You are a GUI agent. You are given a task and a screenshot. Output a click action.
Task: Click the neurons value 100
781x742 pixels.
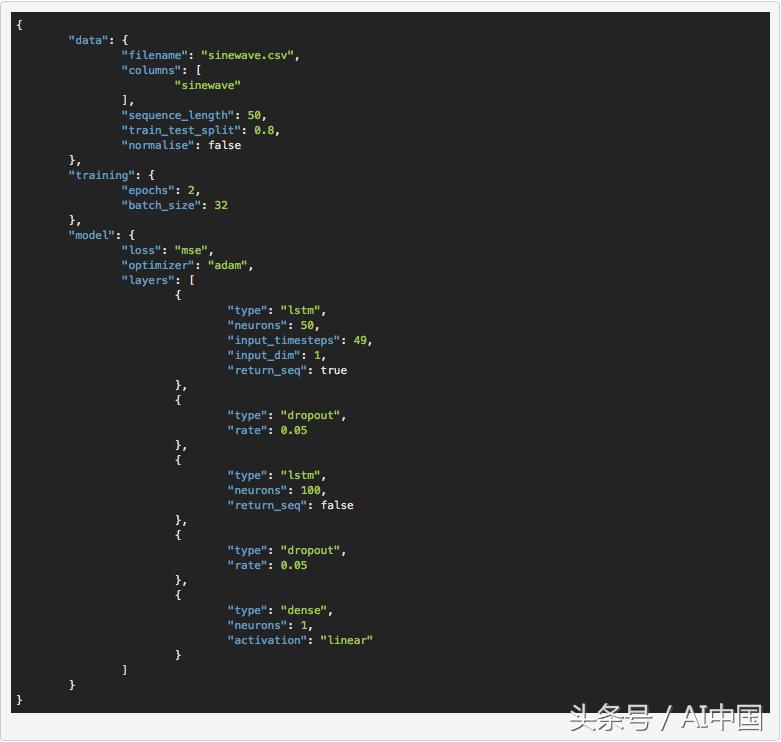click(310, 490)
